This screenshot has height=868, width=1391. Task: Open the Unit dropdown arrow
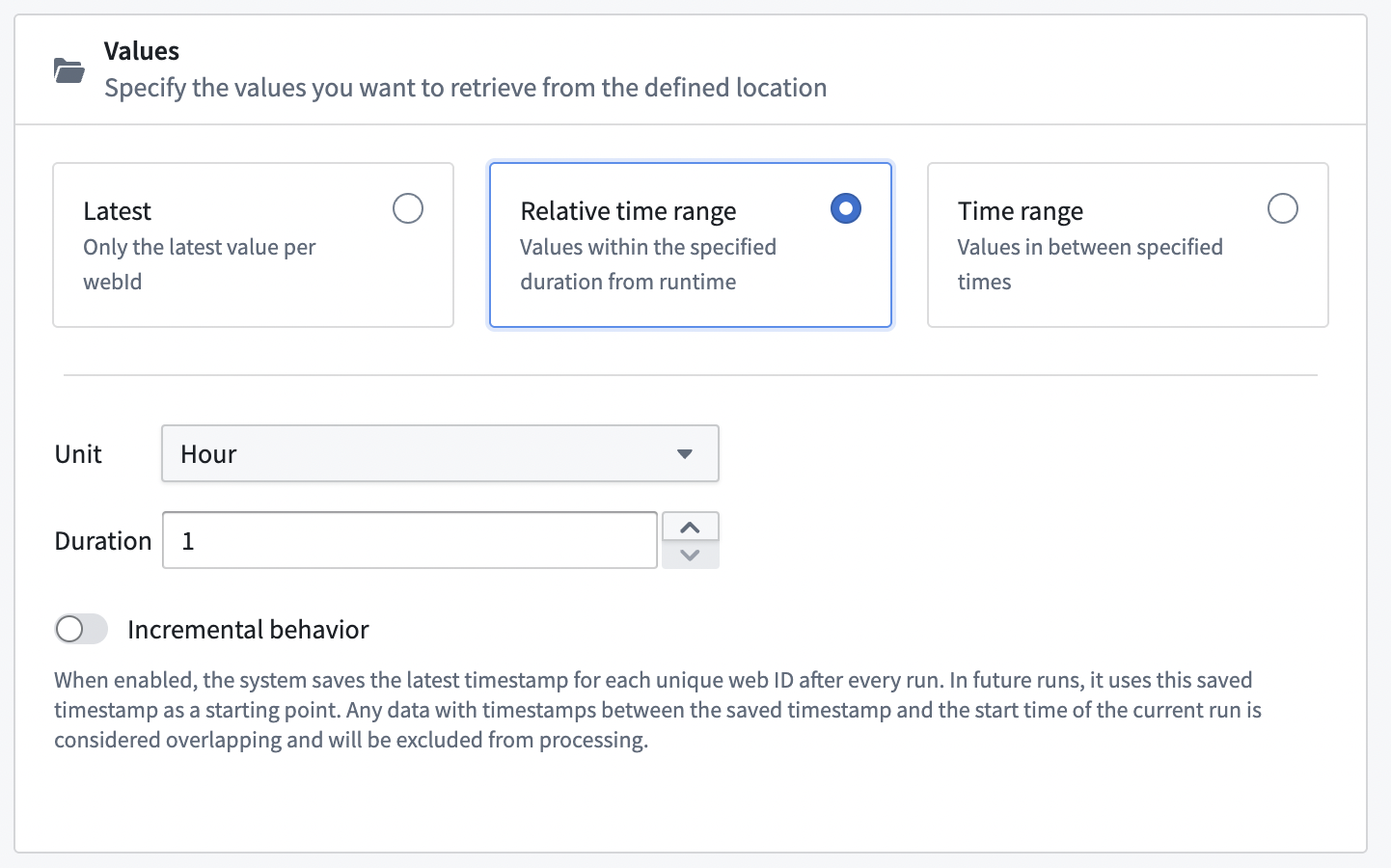685,453
